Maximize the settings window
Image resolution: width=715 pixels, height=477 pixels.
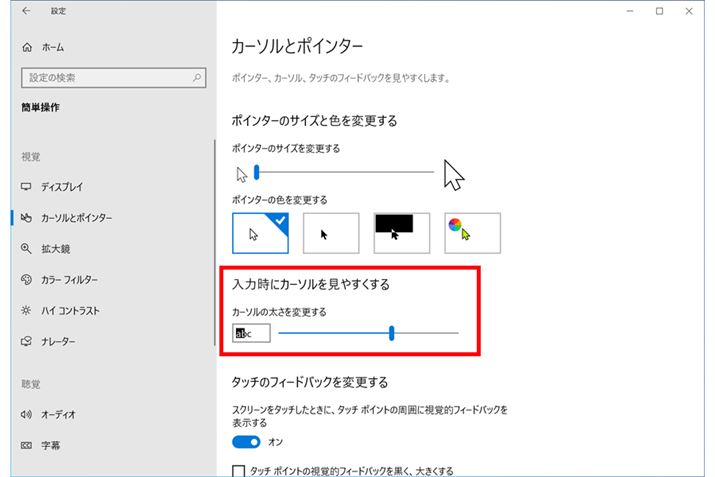coord(659,11)
